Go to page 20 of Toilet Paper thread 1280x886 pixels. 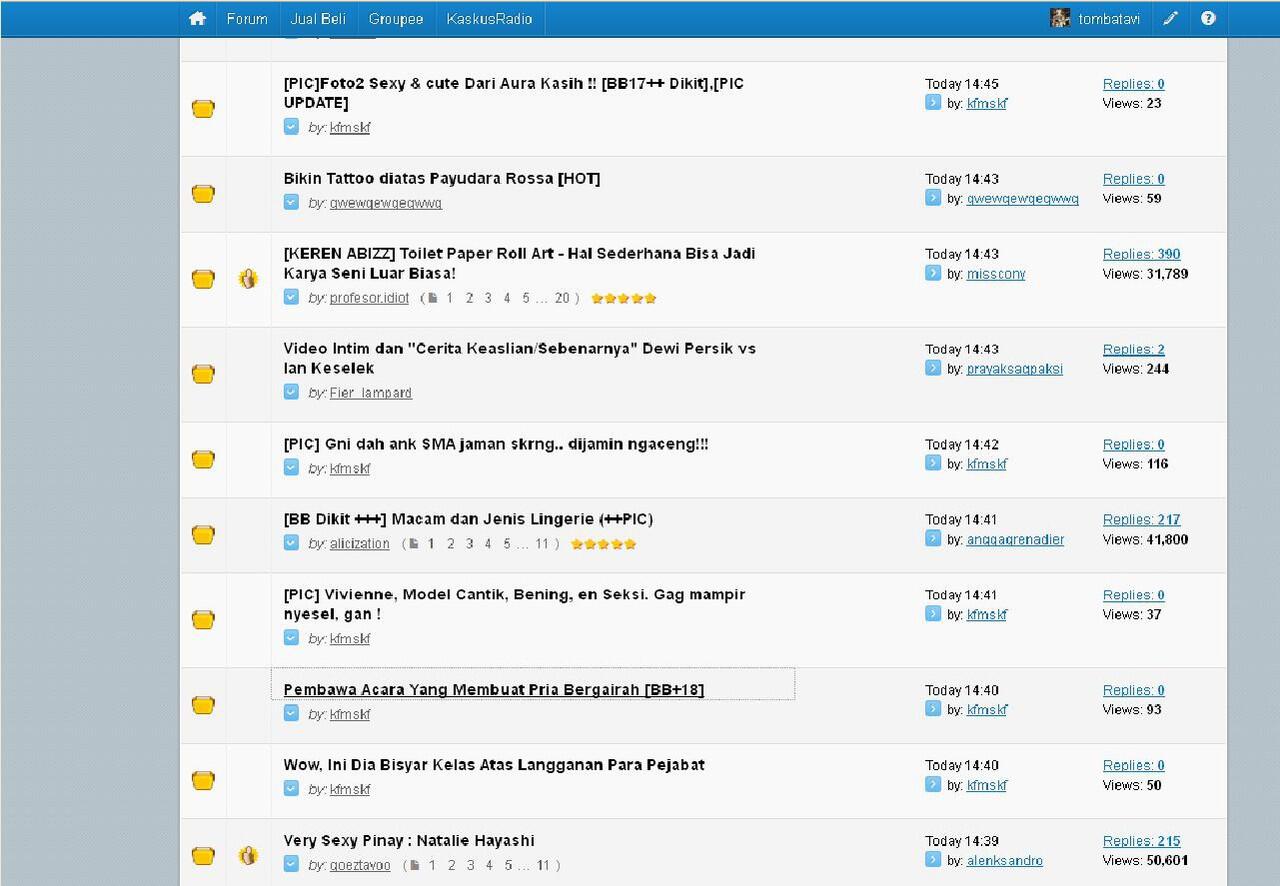pyautogui.click(x=562, y=298)
